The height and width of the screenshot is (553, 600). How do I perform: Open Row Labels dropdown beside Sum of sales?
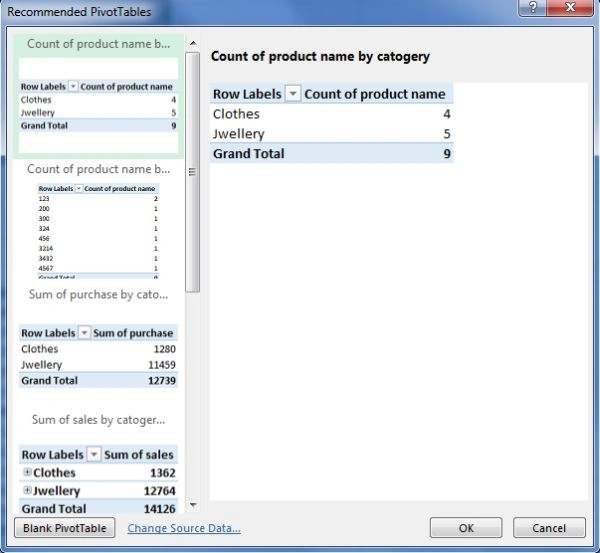pos(93,454)
